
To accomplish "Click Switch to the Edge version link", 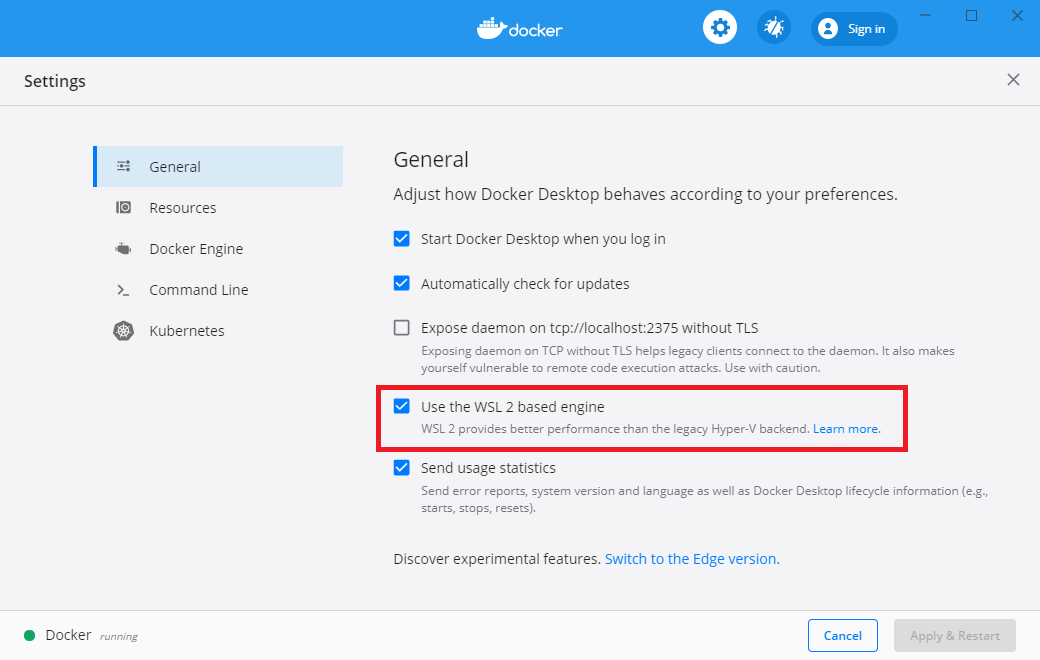I will [692, 559].
